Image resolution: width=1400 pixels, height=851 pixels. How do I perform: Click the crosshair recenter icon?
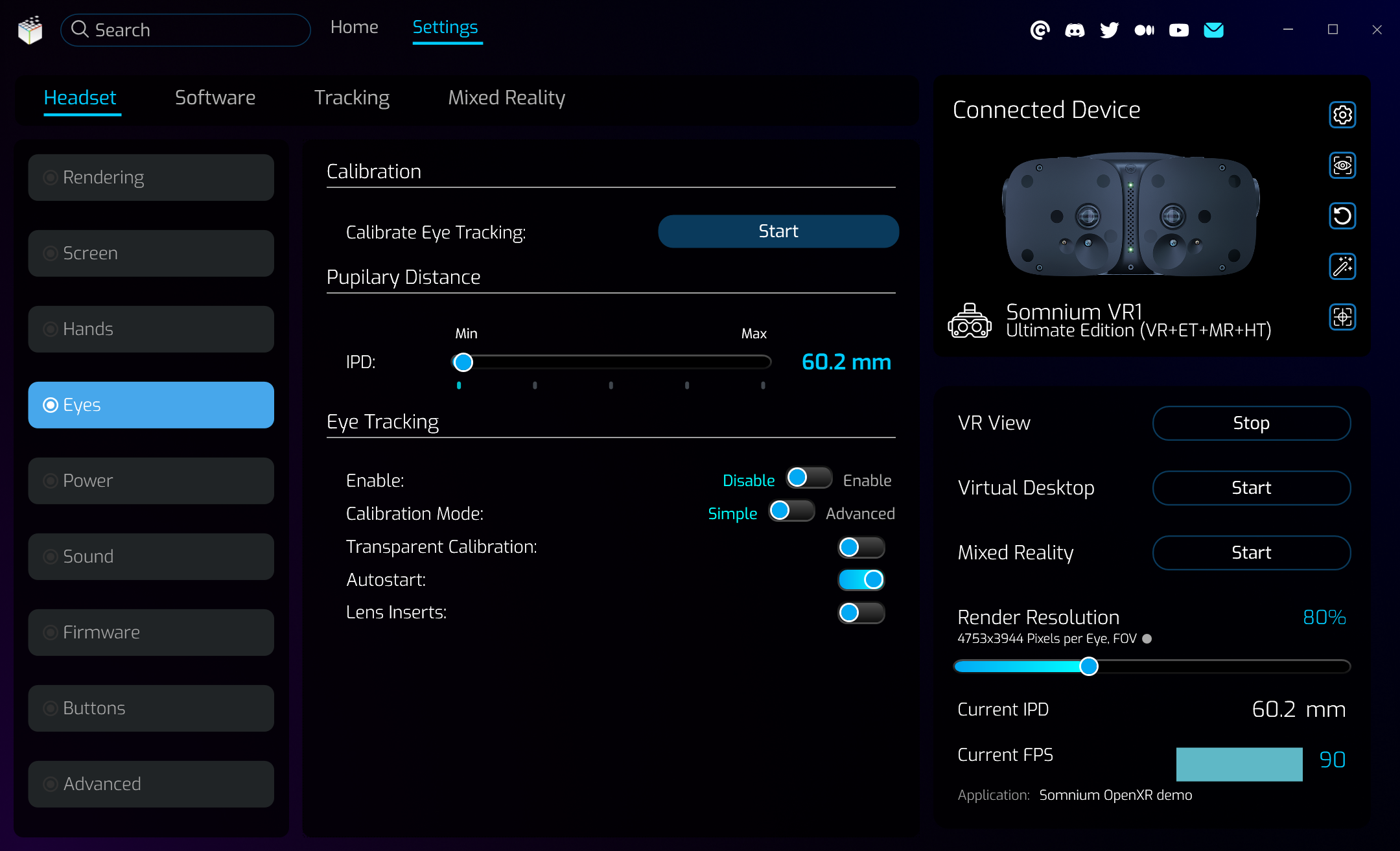1342,317
